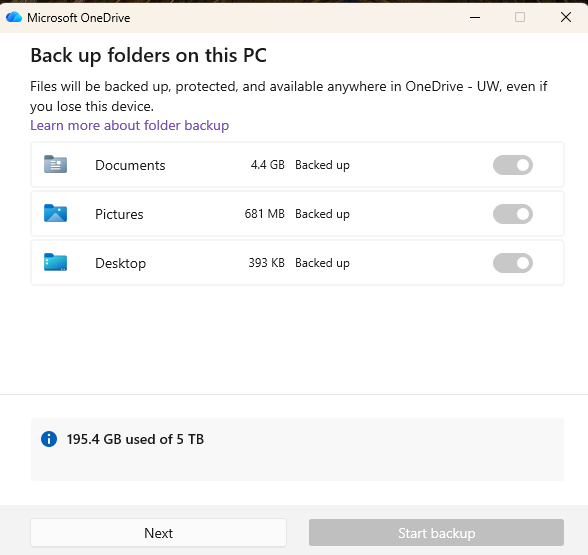Toggle the Pictures backup switch
588x555 pixels.
click(513, 214)
